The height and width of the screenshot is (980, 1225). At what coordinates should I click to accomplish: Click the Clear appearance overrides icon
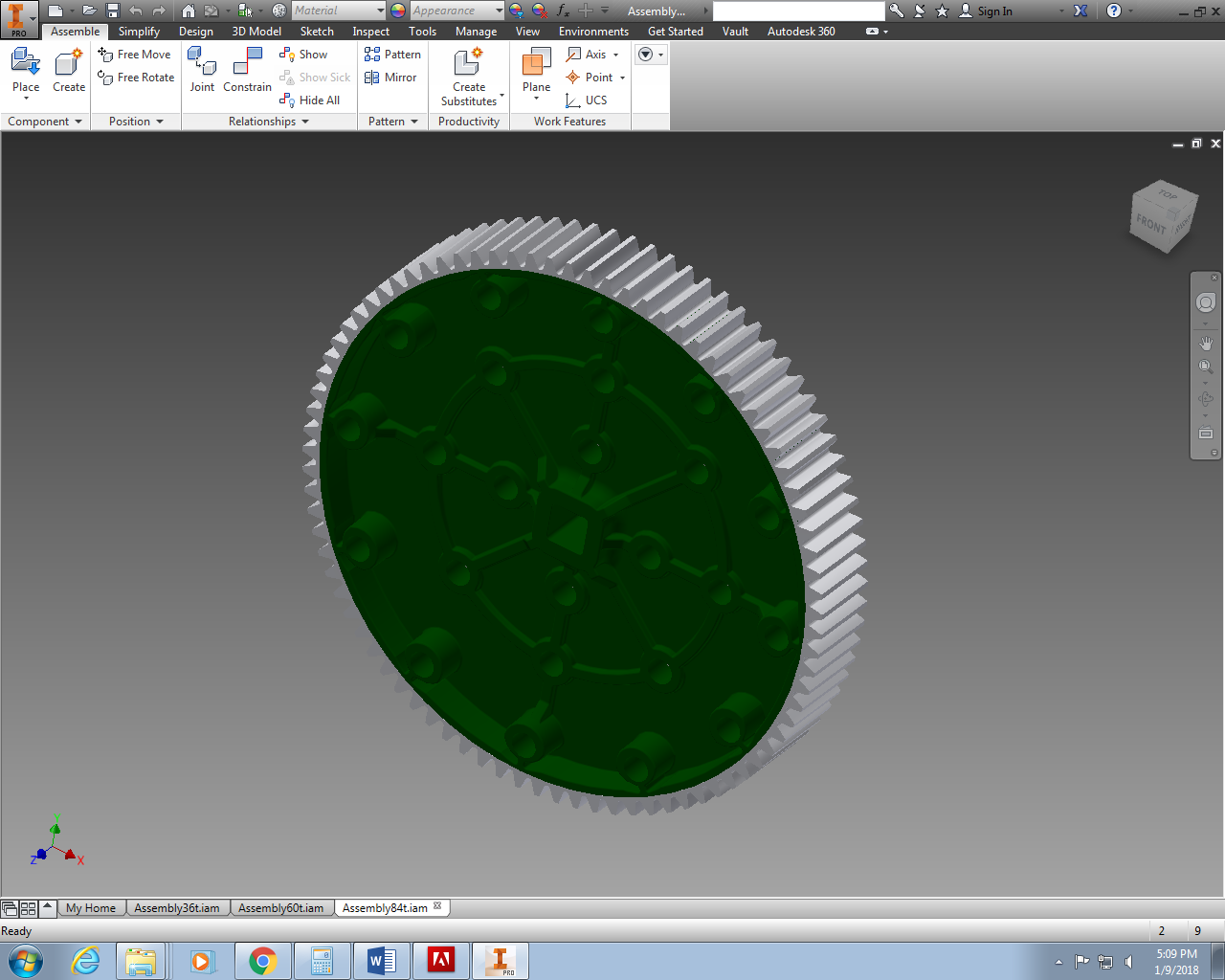540,11
